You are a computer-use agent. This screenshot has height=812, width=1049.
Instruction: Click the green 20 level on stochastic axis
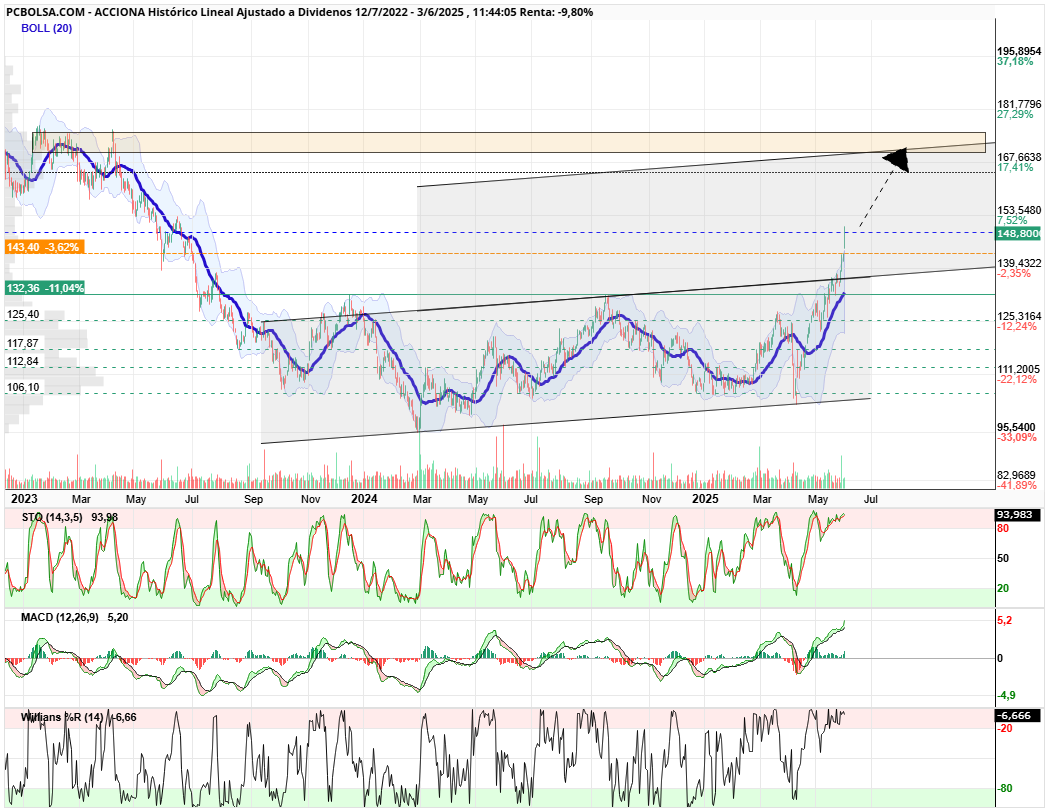click(x=1003, y=589)
